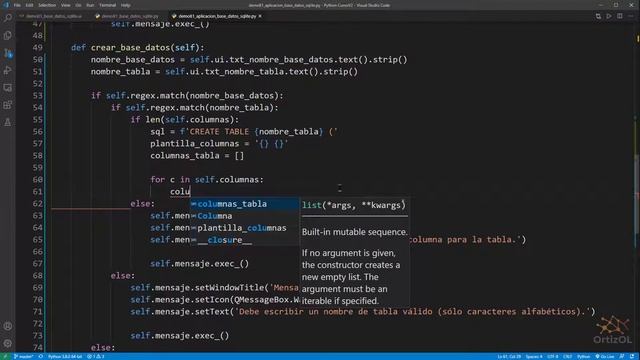Place cursor after 'colu' on line 61
Image resolution: width=640 pixels, height=360 pixels.
pos(191,192)
